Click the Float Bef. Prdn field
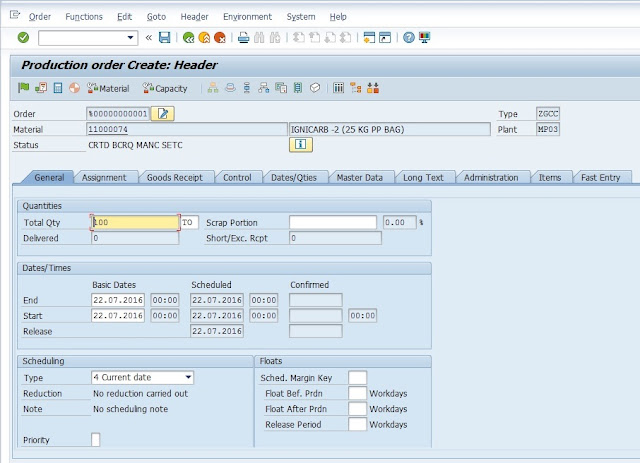 358,393
